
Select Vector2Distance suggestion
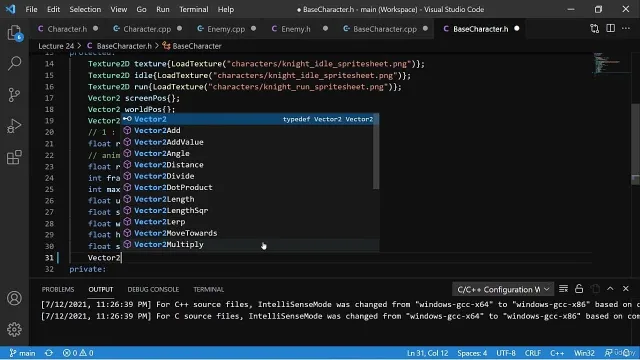(x=247, y=165)
